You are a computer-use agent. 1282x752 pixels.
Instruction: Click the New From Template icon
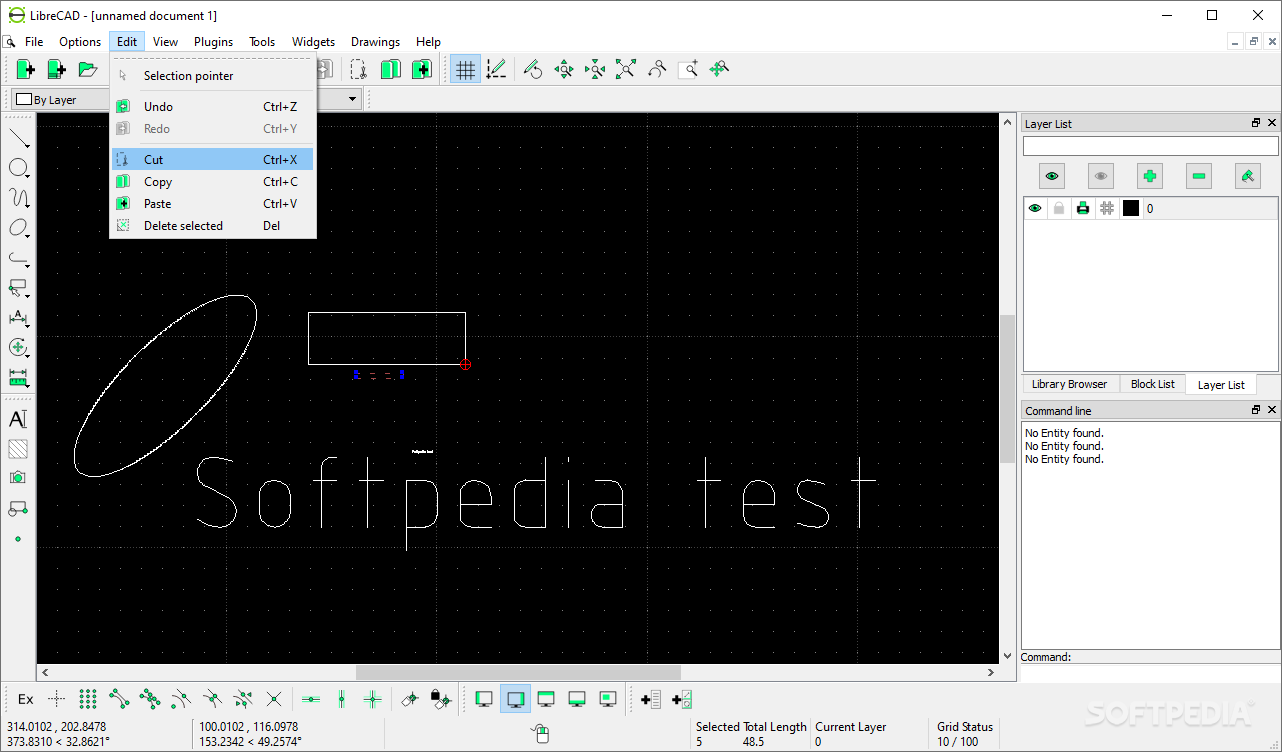click(57, 69)
